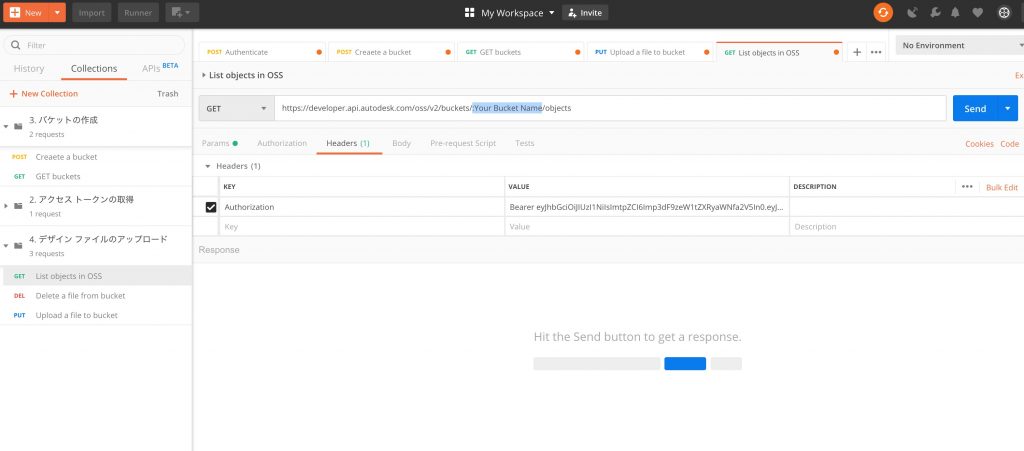Open the Headers (1) tab
Screen dimensions: 1024x451
tap(348, 143)
